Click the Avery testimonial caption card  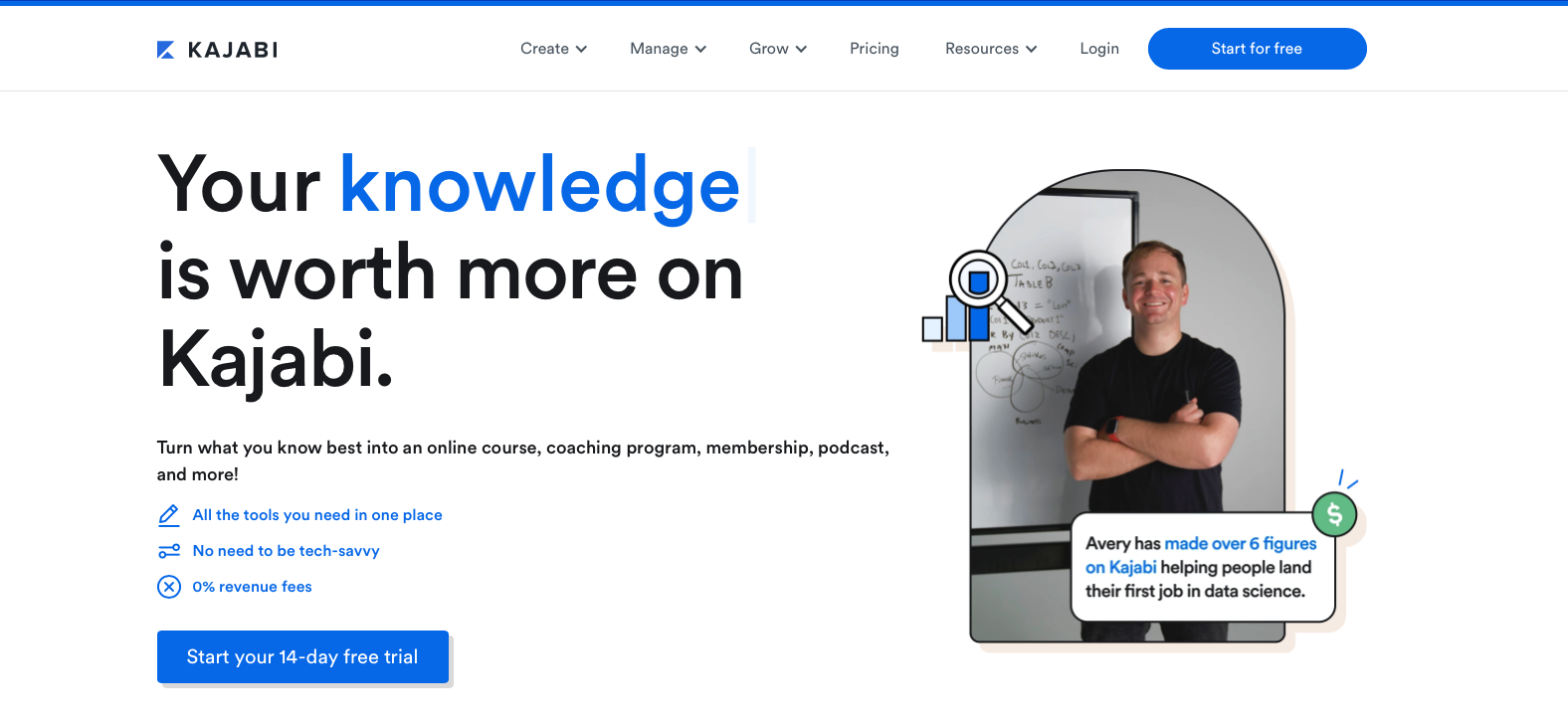(x=1202, y=567)
